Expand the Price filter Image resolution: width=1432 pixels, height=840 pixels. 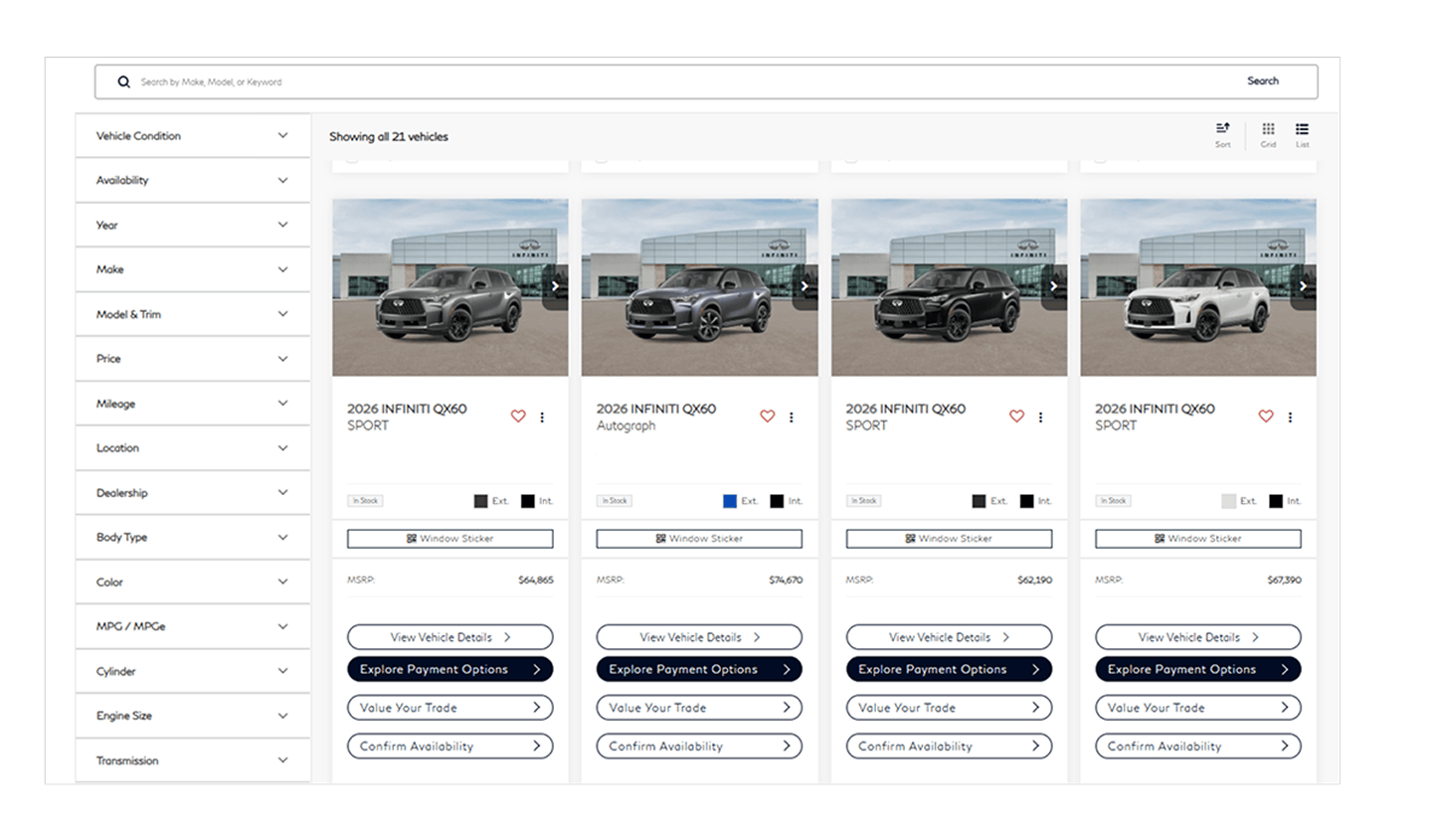(x=193, y=359)
